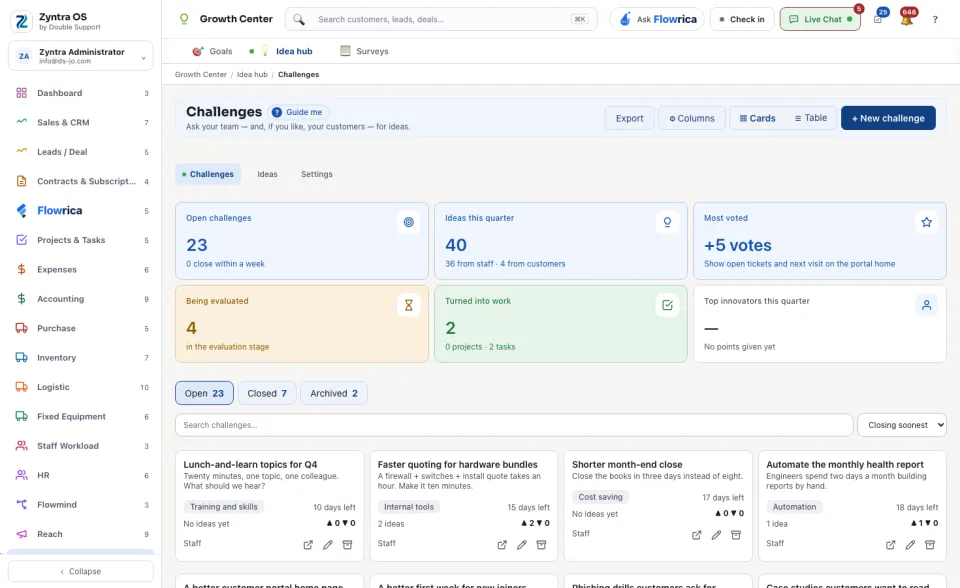Switch to Table view
Viewport: 960px width, 588px height.
click(811, 118)
